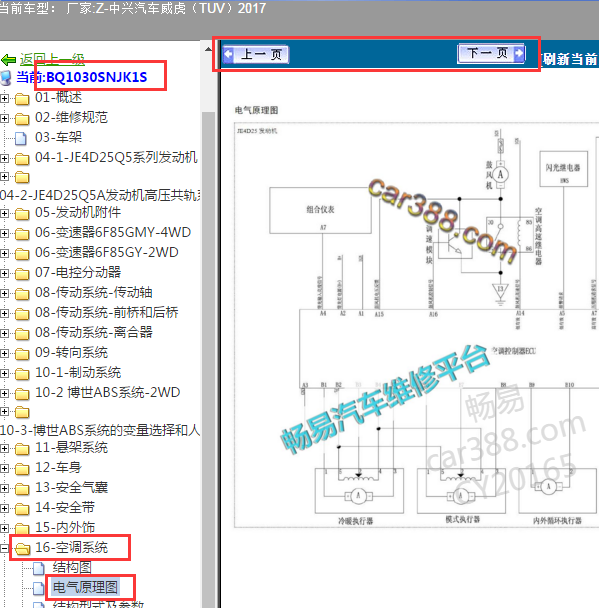599x608 pixels.
Task: Expand the 09-转向系统 node
Action: click(4, 353)
